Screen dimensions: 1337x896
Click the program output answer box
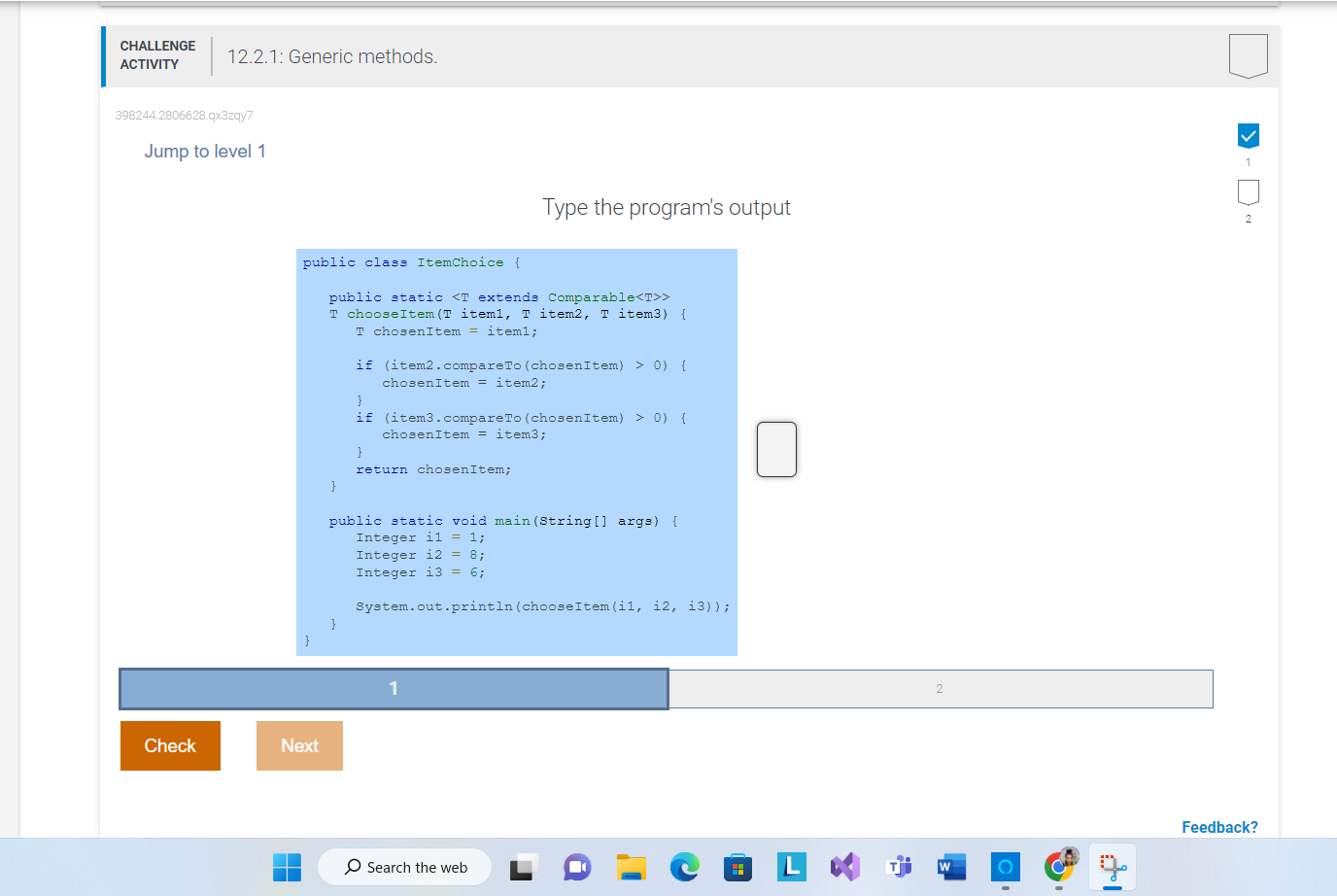point(776,449)
